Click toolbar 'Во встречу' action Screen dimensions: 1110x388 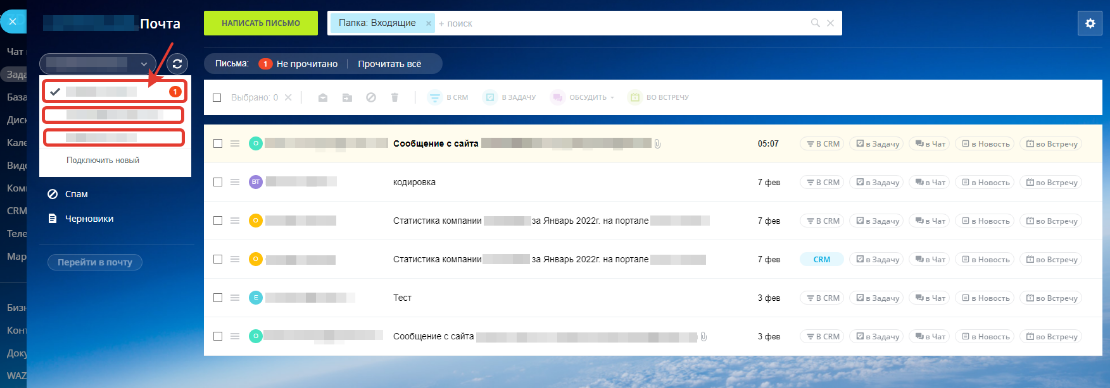pos(659,97)
